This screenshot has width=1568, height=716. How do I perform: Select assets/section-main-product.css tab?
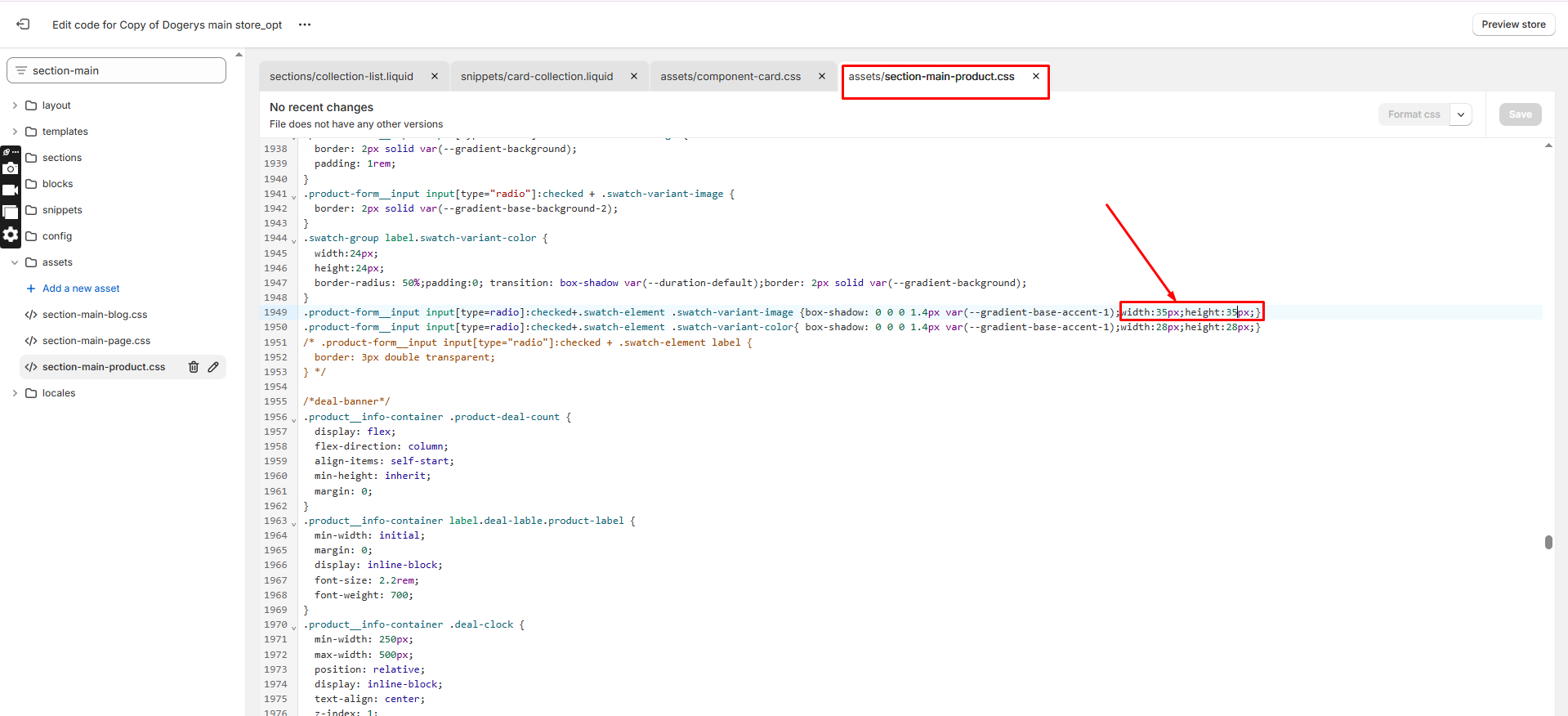pyautogui.click(x=931, y=76)
